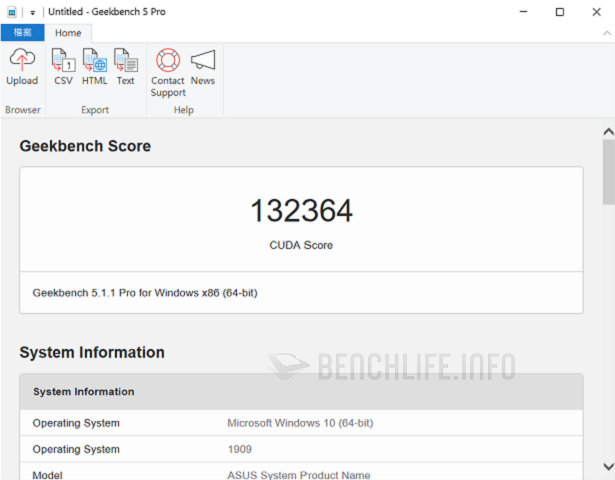Open the blue File tab
Screen dimensions: 615x480
[x=22, y=33]
